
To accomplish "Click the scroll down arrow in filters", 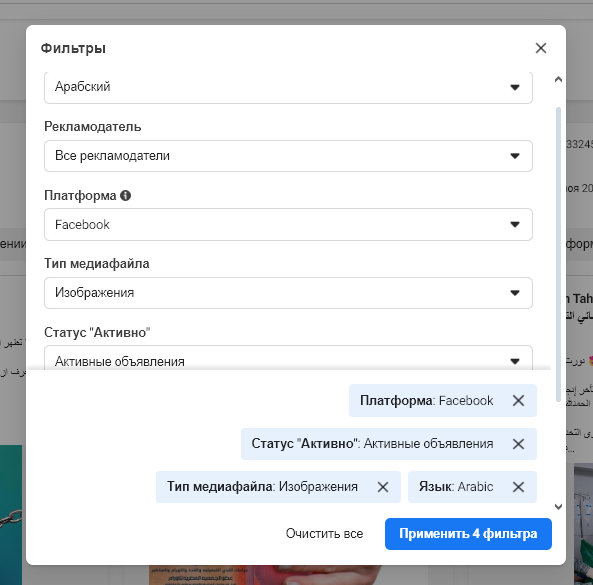I will 558,507.
